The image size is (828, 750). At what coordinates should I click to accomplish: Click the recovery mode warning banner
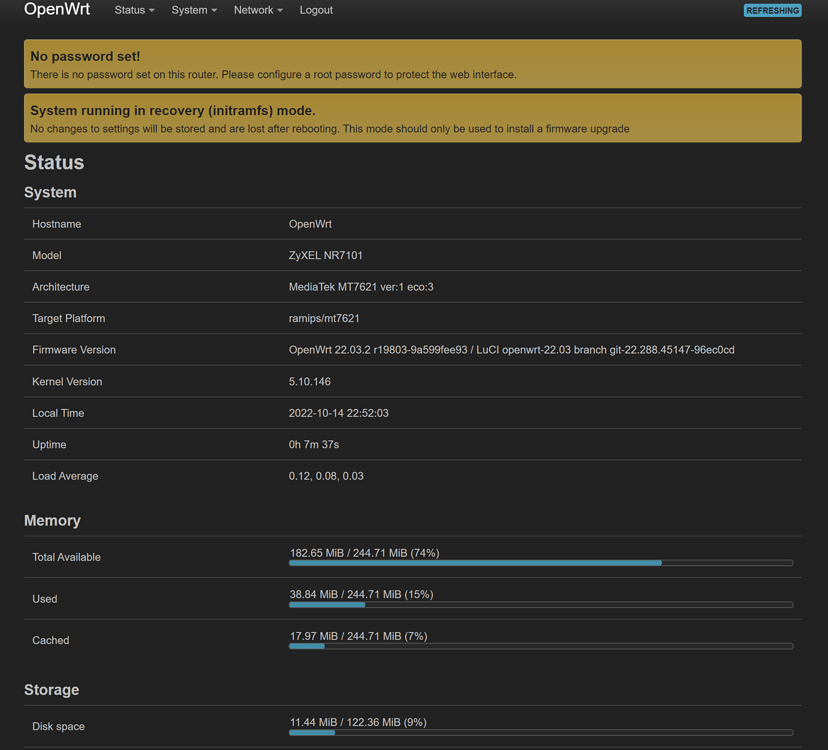click(414, 117)
